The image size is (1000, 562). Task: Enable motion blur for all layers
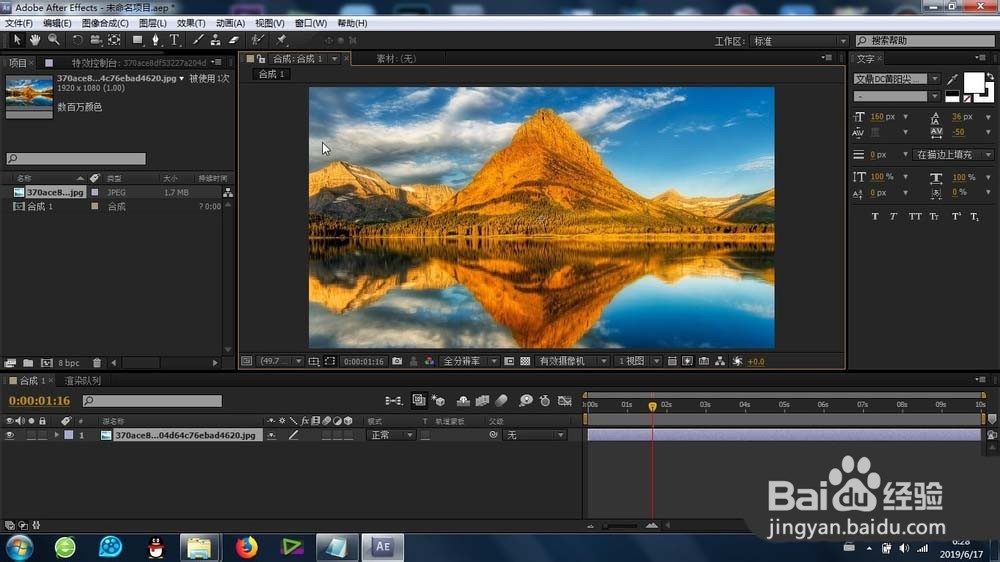(x=501, y=401)
